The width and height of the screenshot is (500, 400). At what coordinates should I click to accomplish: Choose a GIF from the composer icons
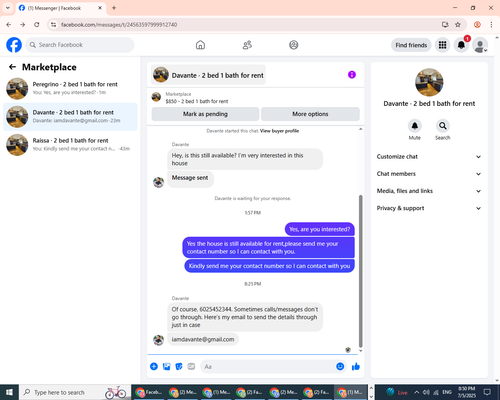tap(191, 367)
